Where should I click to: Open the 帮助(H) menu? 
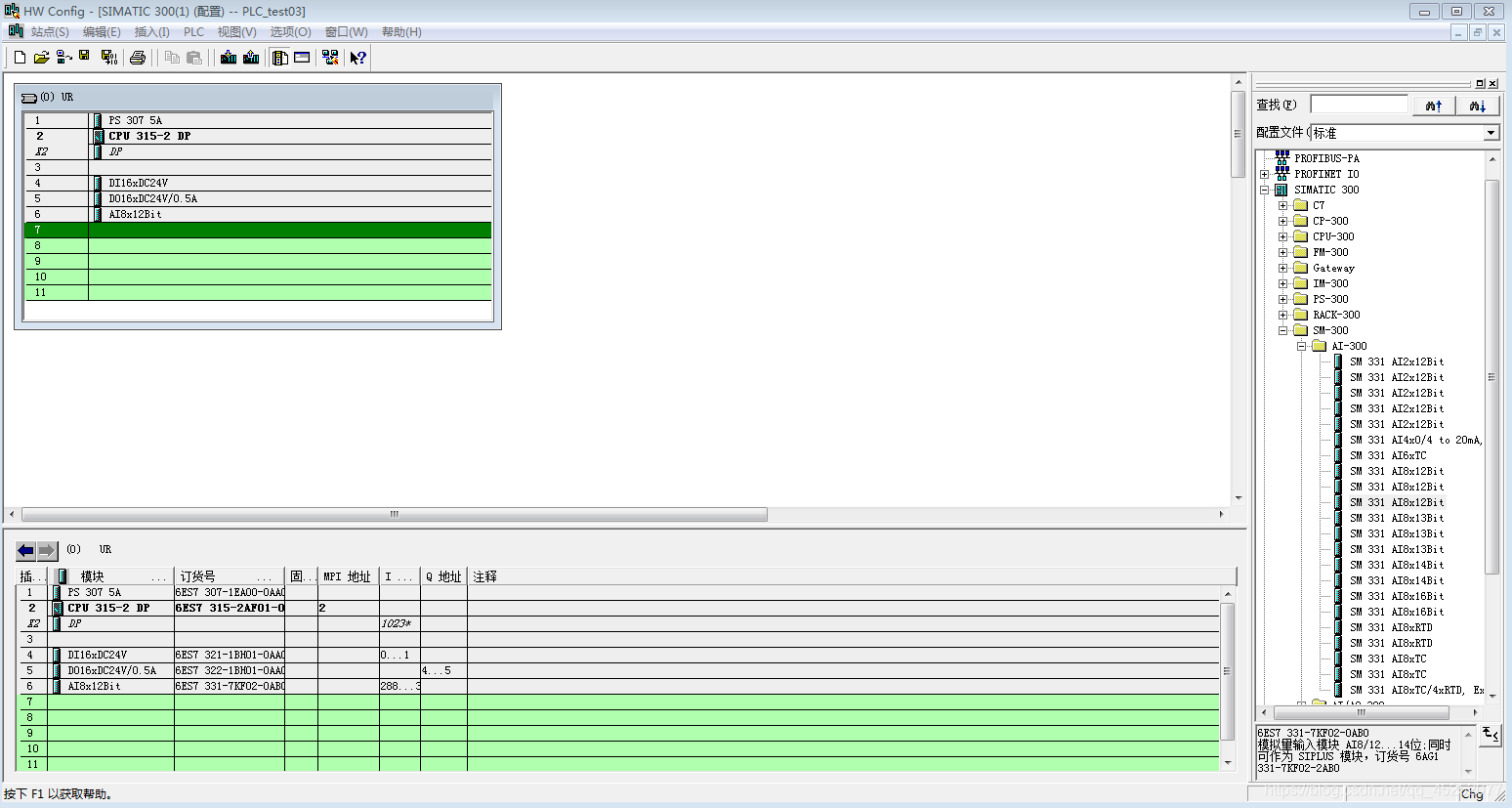click(401, 32)
